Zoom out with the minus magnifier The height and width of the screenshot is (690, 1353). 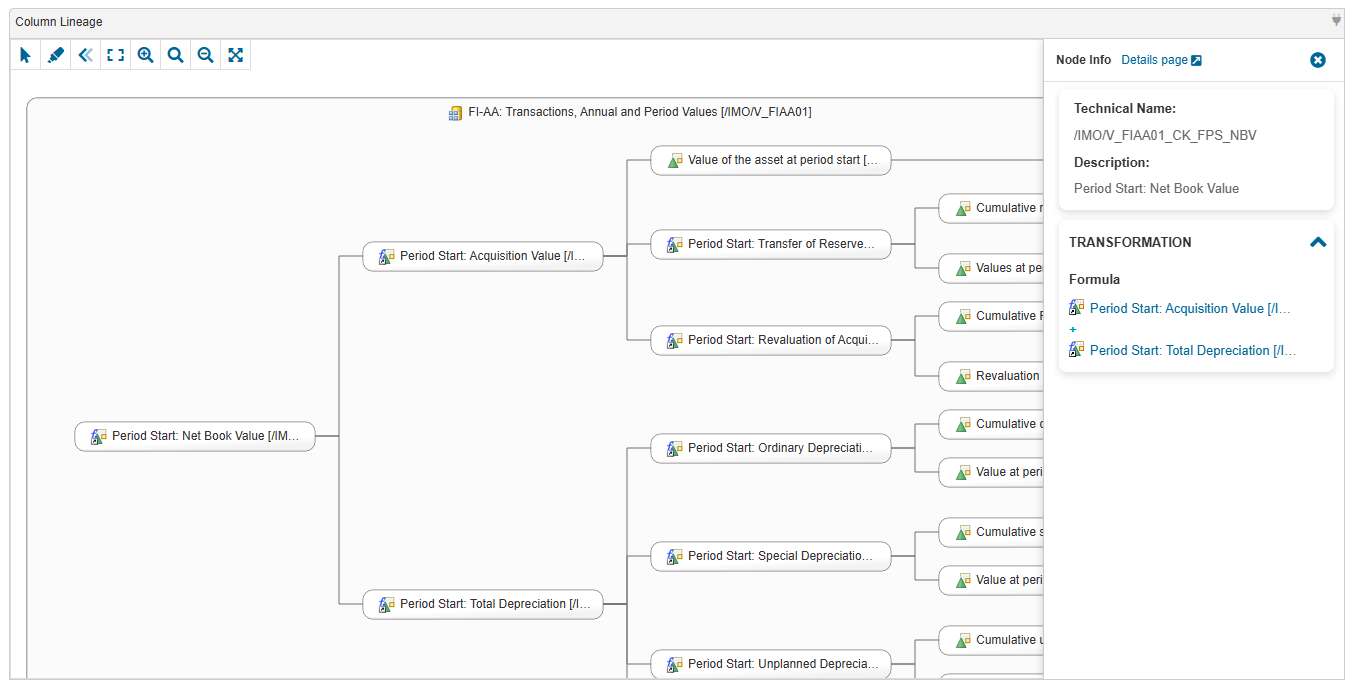(x=206, y=55)
